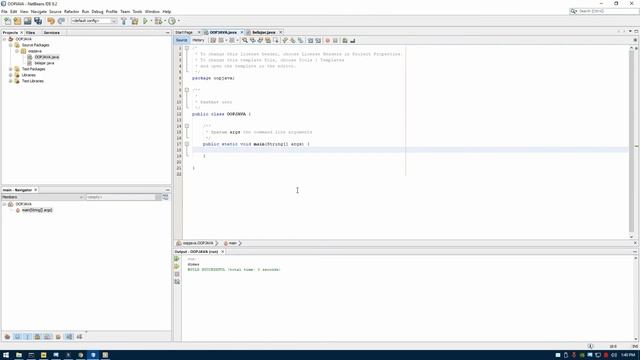Click the Redo toolbar icon
This screenshot has width=640, height=360.
[61, 21]
